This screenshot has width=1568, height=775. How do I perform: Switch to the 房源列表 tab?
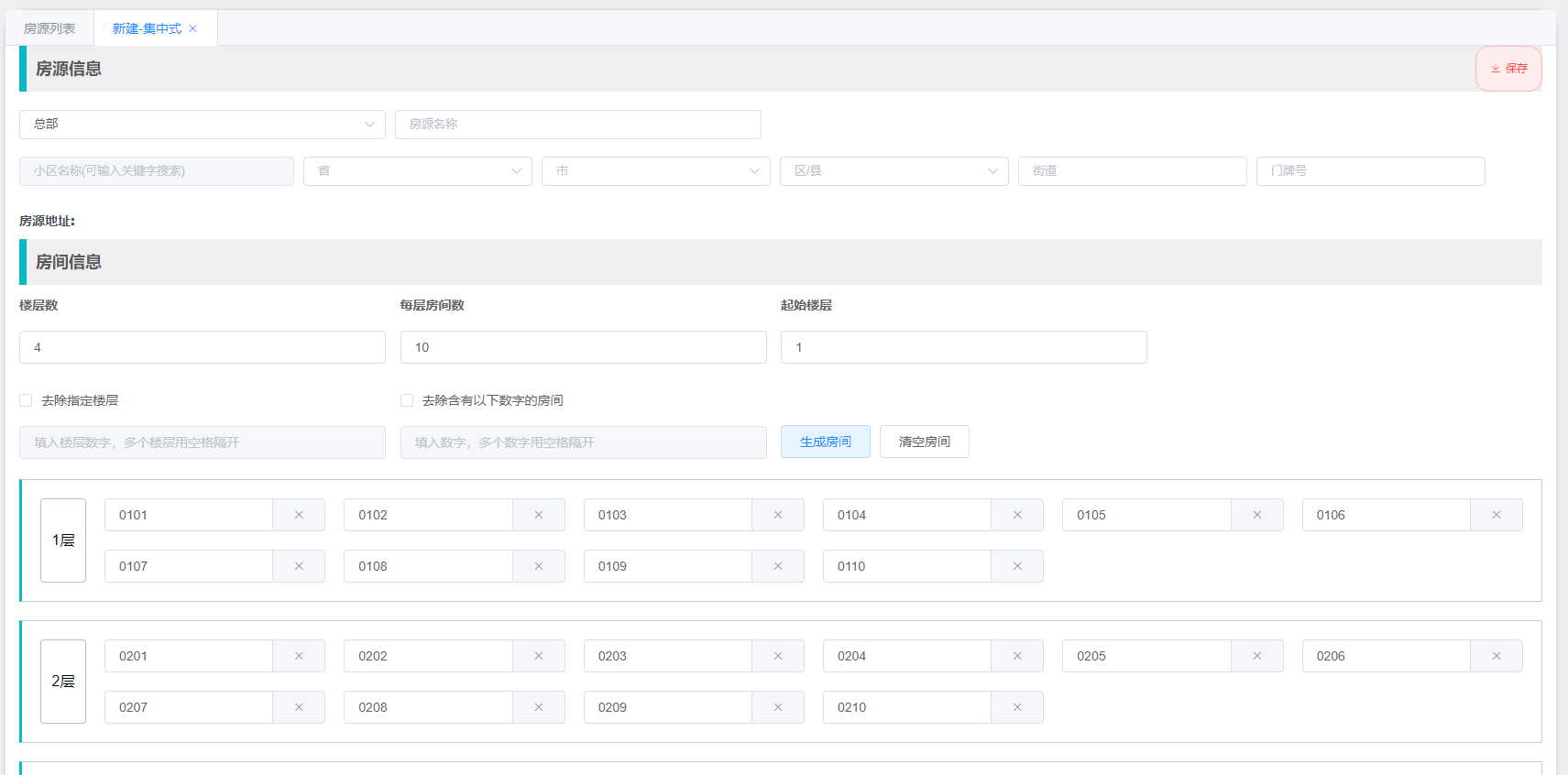(x=49, y=29)
